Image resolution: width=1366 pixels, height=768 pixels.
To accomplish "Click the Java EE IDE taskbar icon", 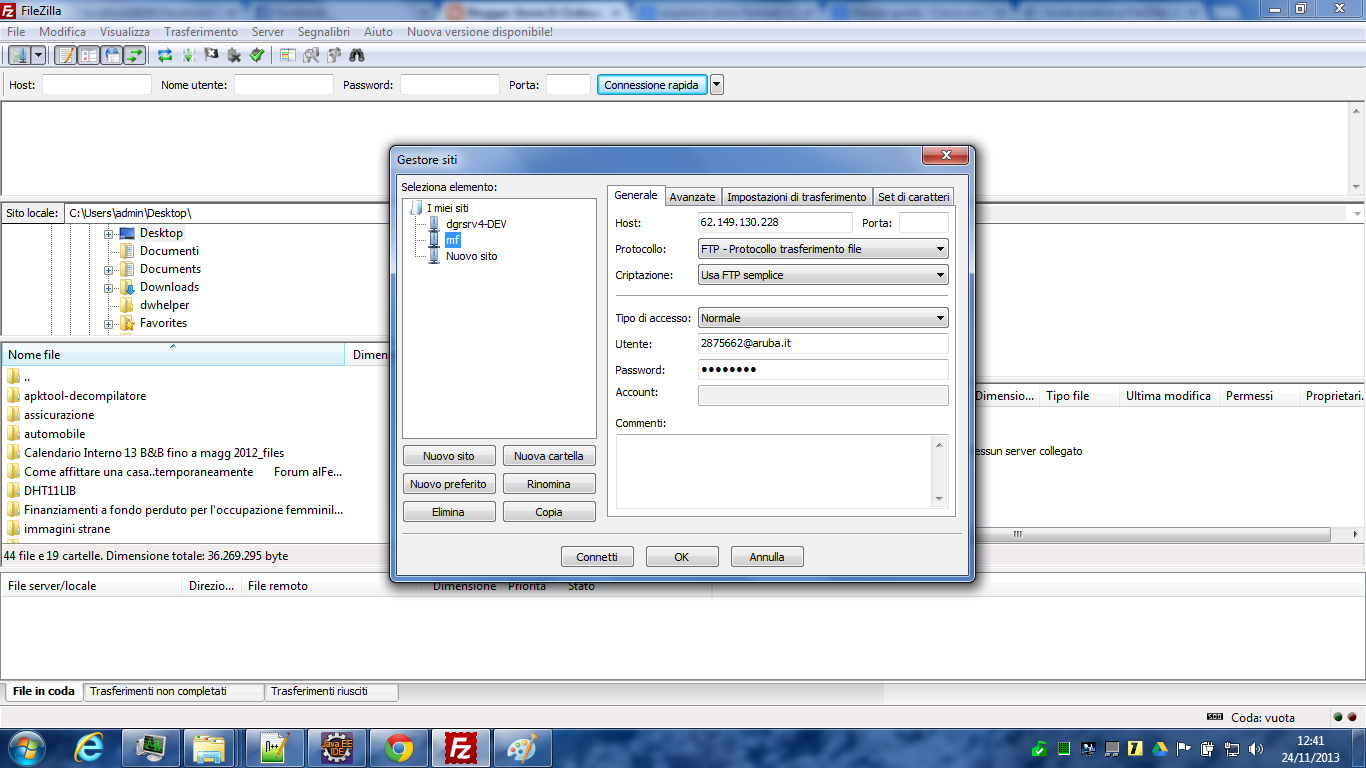I will pyautogui.click(x=337, y=748).
